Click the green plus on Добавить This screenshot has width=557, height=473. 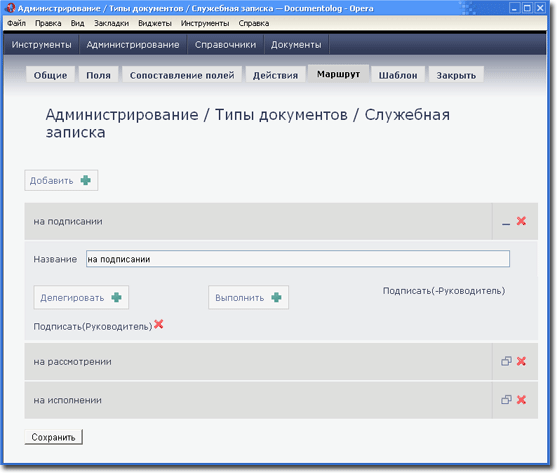click(86, 180)
